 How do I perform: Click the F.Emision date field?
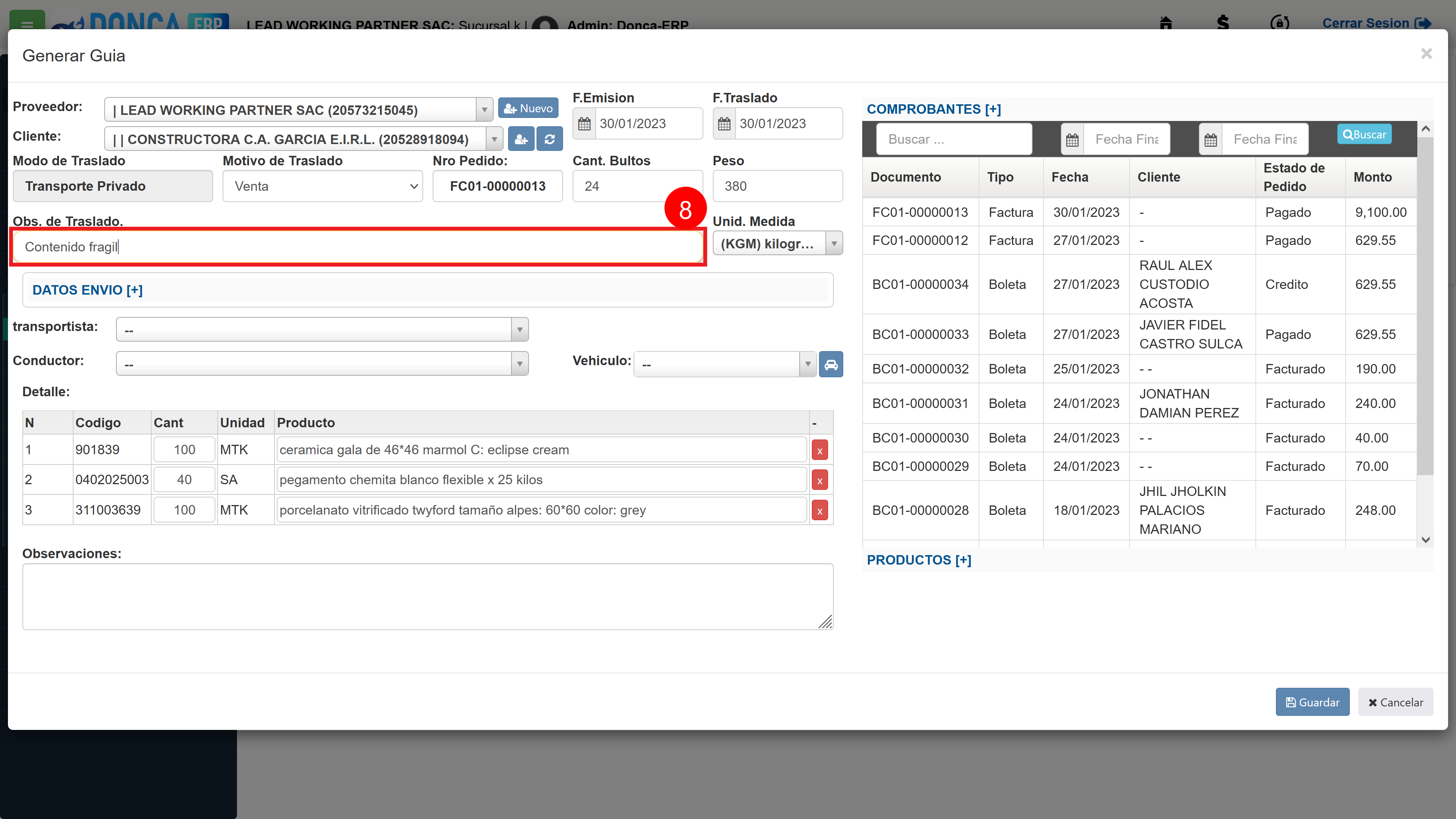(x=649, y=124)
